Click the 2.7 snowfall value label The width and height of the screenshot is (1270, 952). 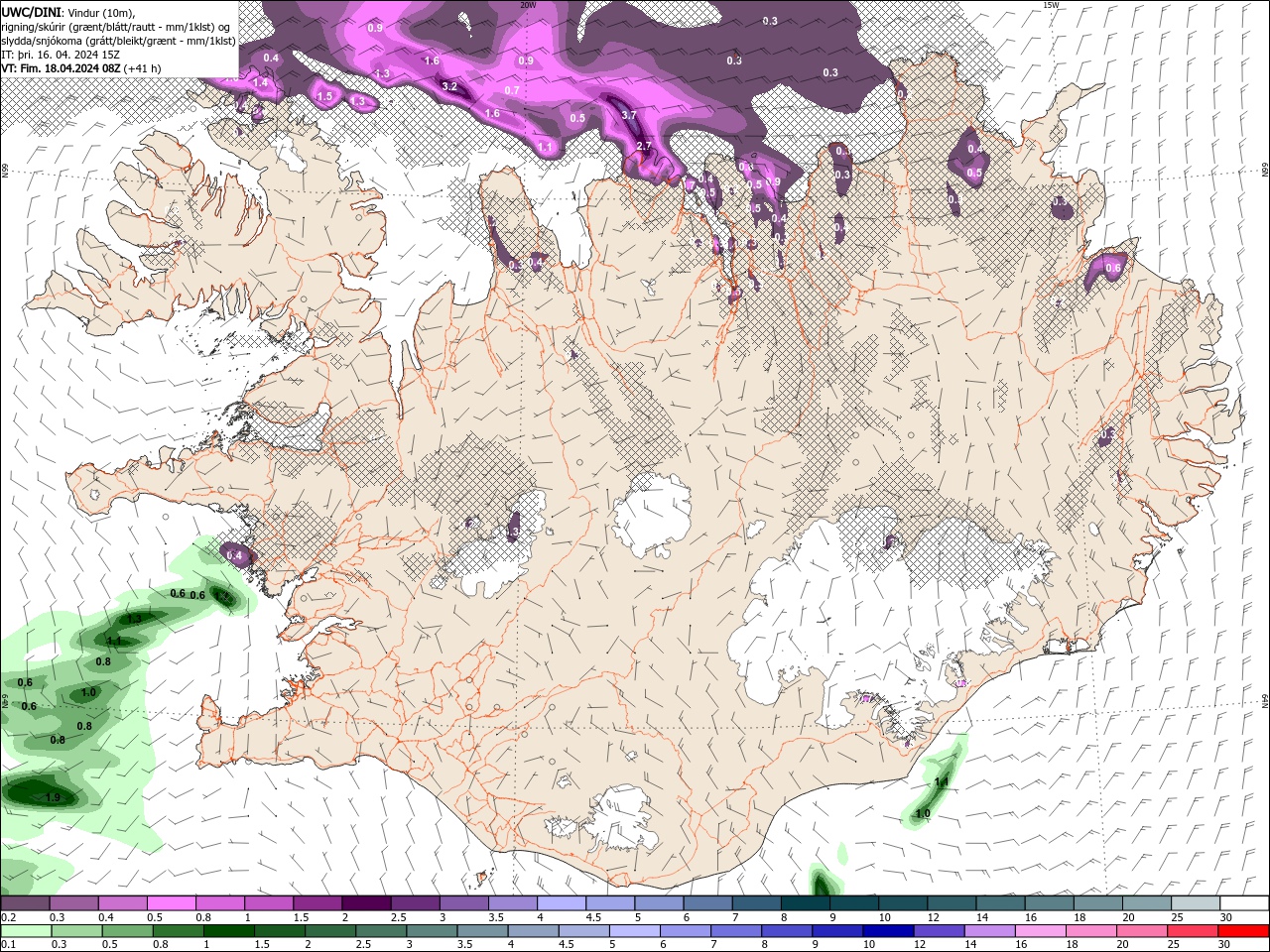coord(644,146)
